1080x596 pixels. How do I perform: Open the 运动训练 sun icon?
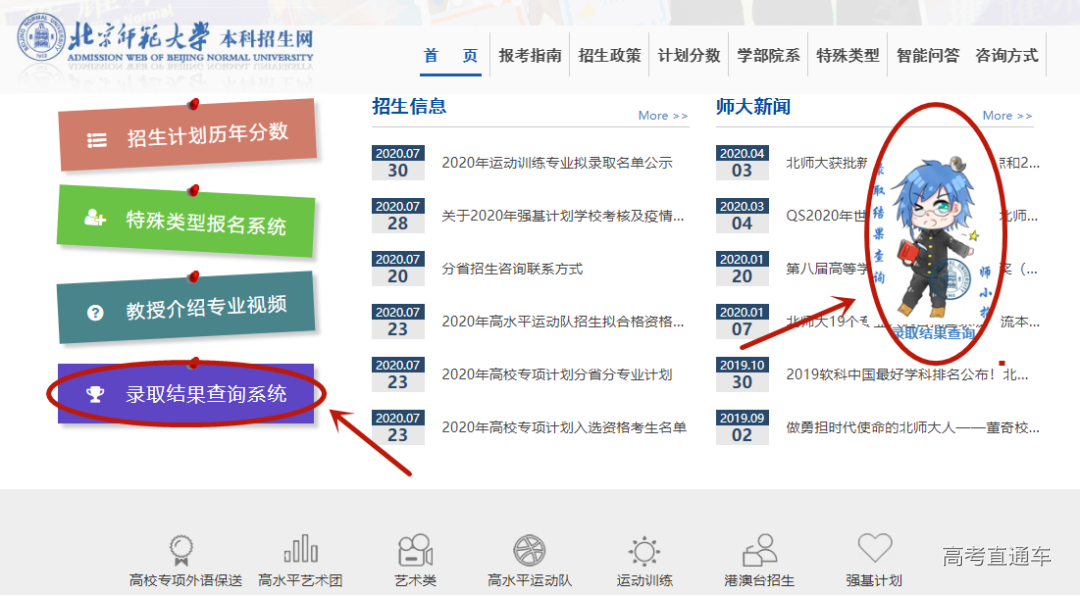point(644,551)
